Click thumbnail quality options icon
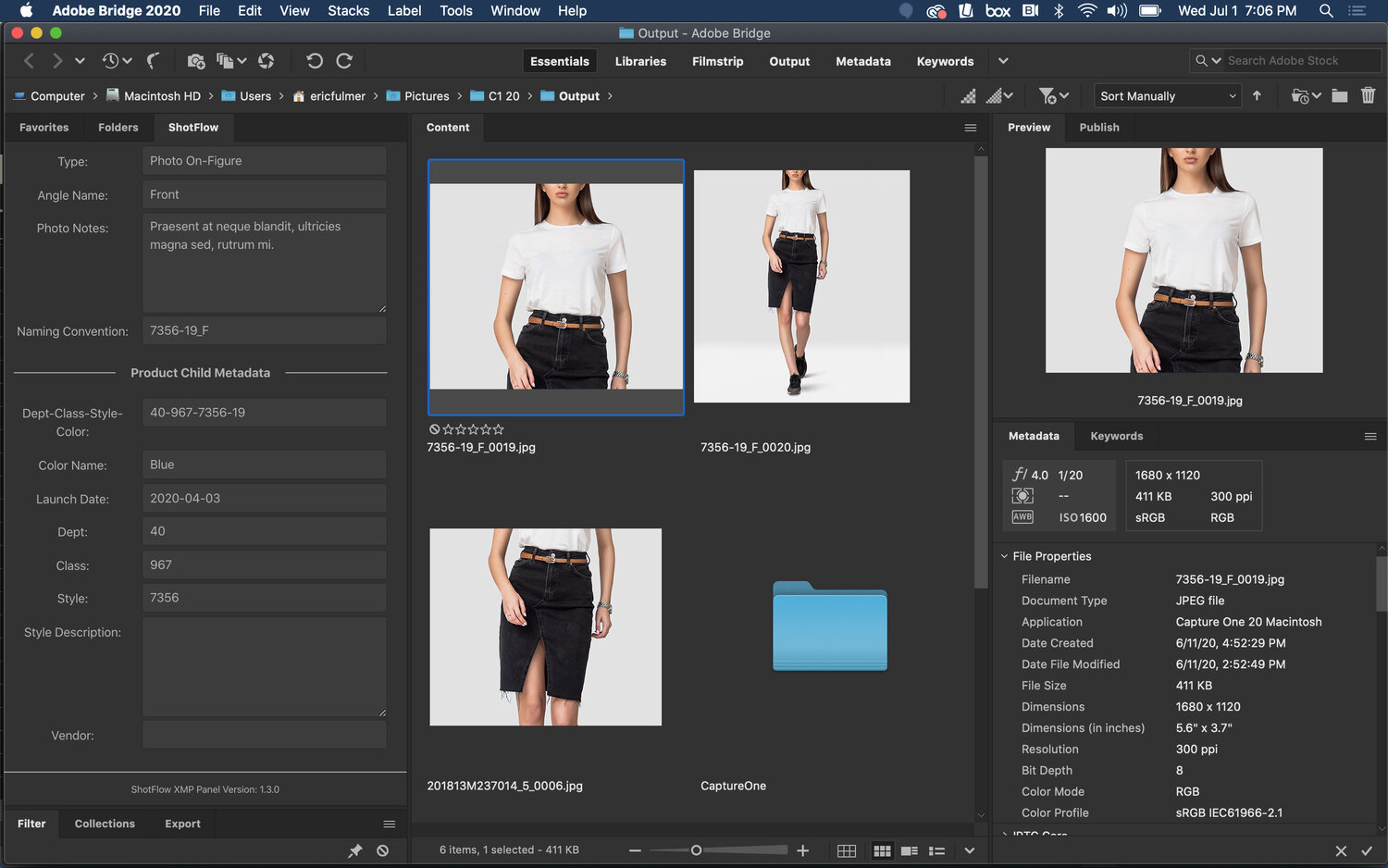 968,95
